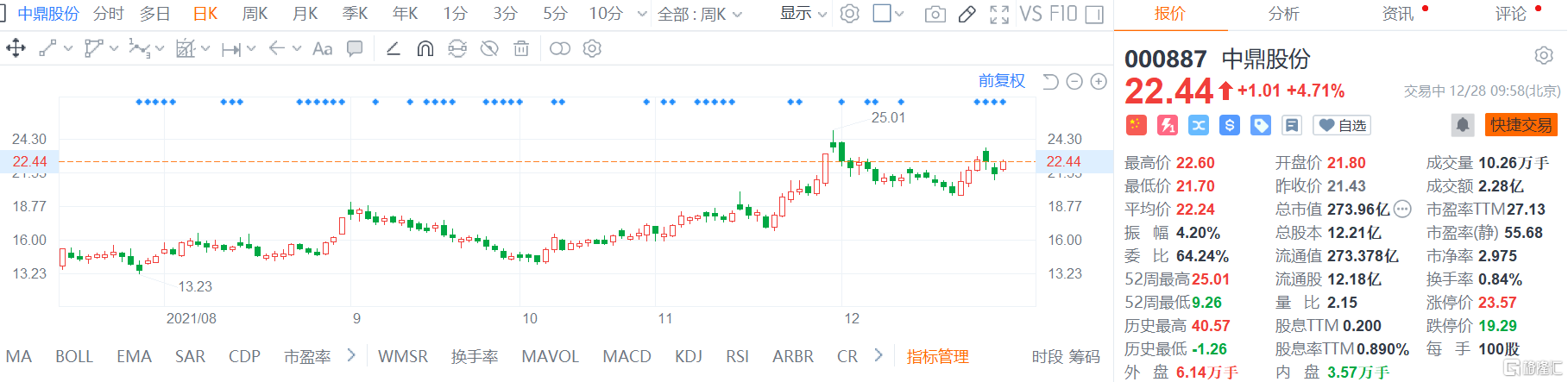The image size is (1568, 382).
Task: Select the move/pan crosshair tool
Action: pos(16,48)
